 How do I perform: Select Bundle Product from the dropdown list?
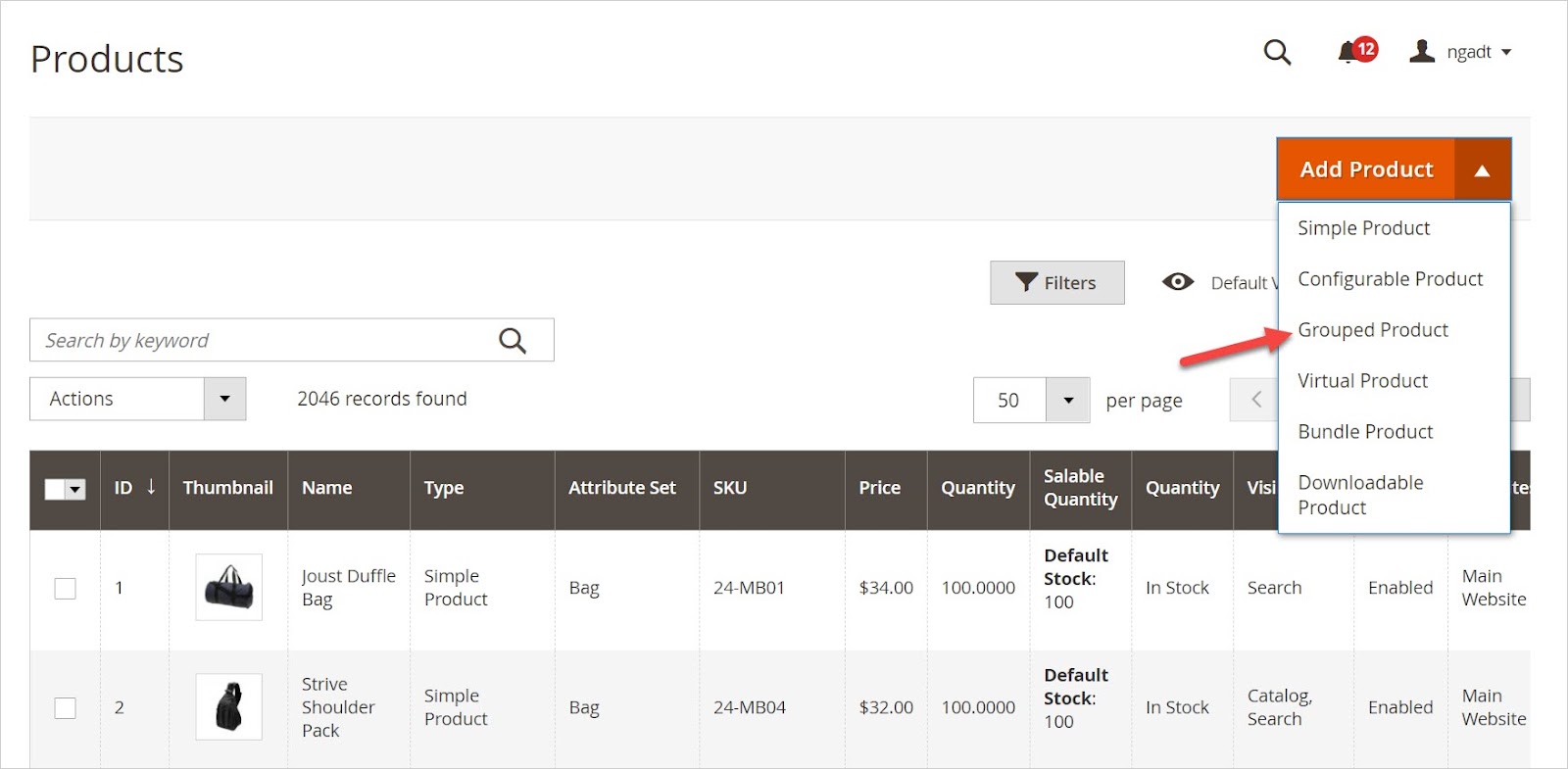[1365, 432]
